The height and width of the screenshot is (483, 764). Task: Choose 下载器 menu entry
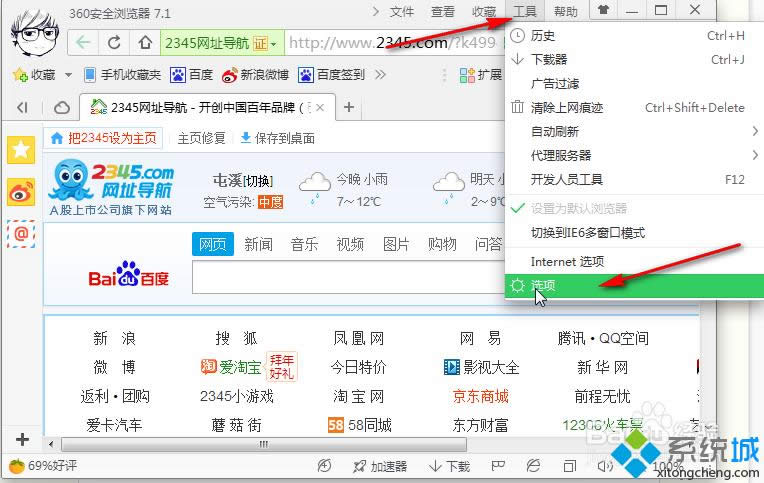click(634, 59)
